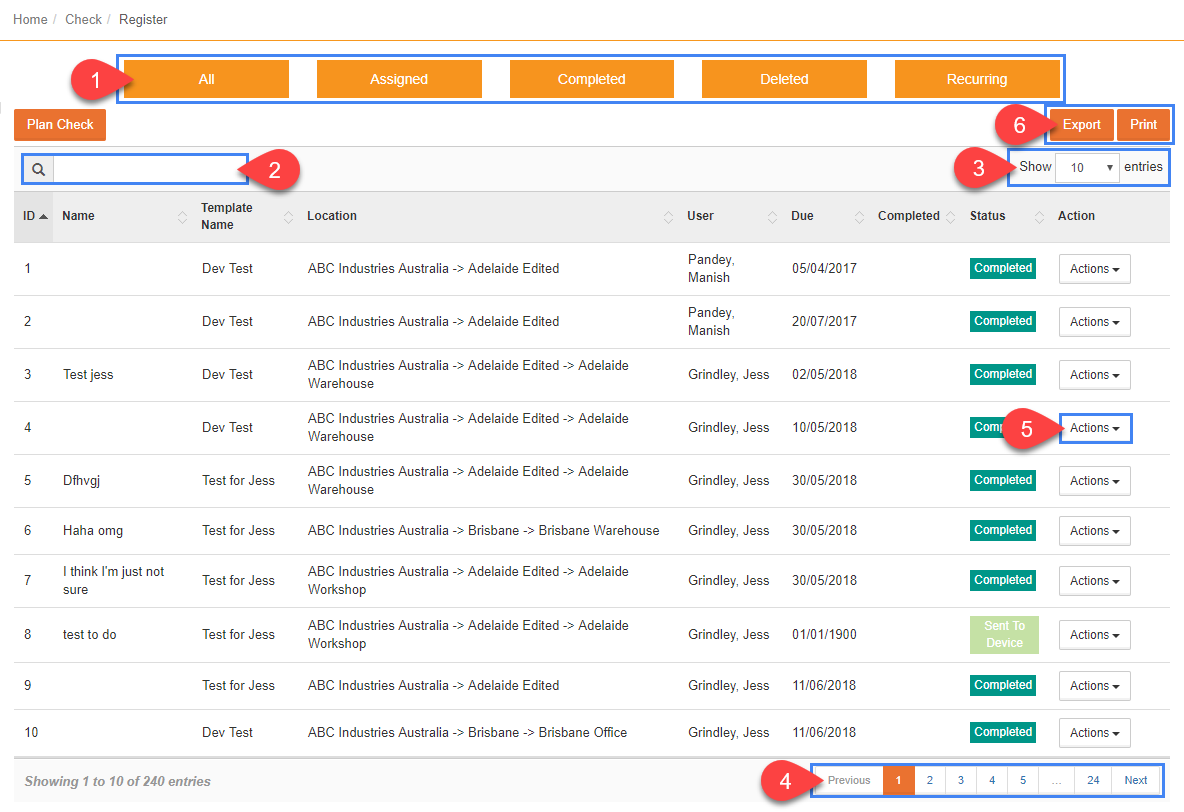Switch to the Assigned tab
This screenshot has height=812, width=1184.
pyautogui.click(x=399, y=78)
